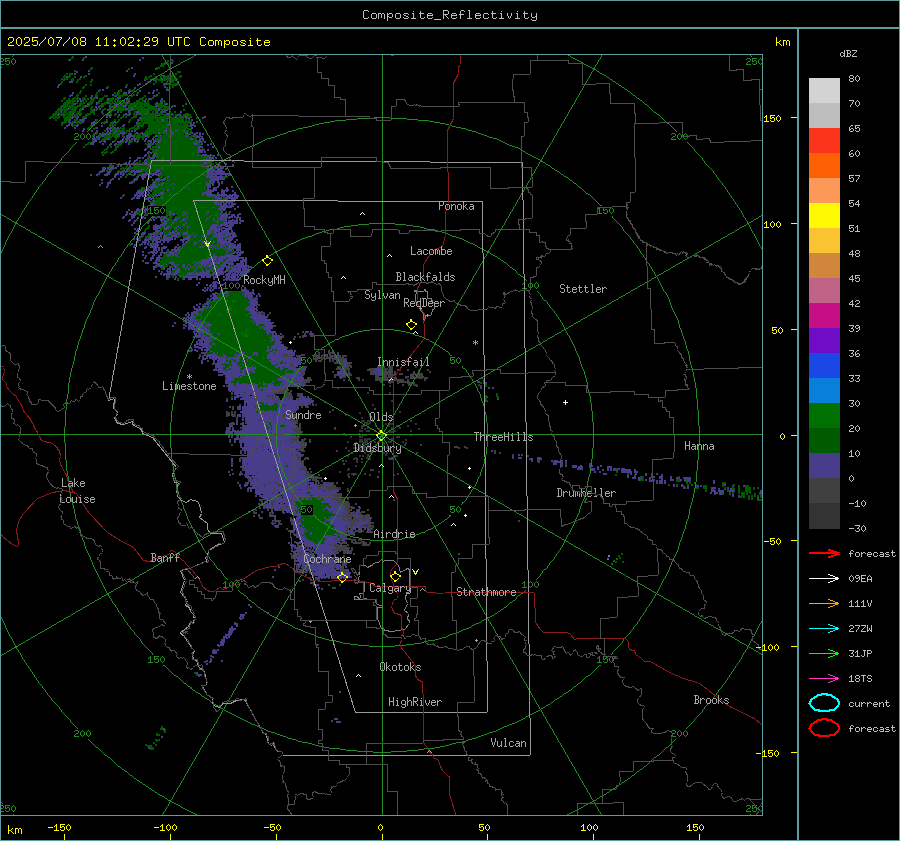
Task: Click the Banff label
Action: pyautogui.click(x=165, y=557)
